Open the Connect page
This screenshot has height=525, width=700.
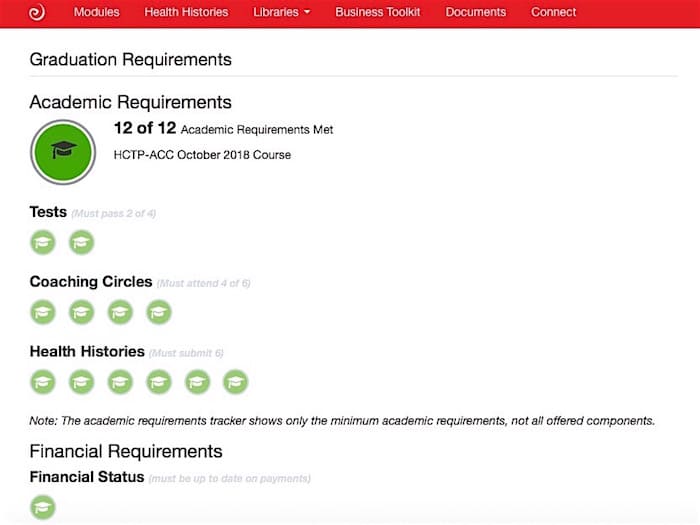pos(553,13)
